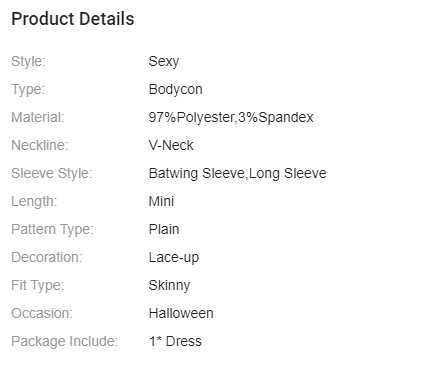Click the Bodycon type value

175,90
